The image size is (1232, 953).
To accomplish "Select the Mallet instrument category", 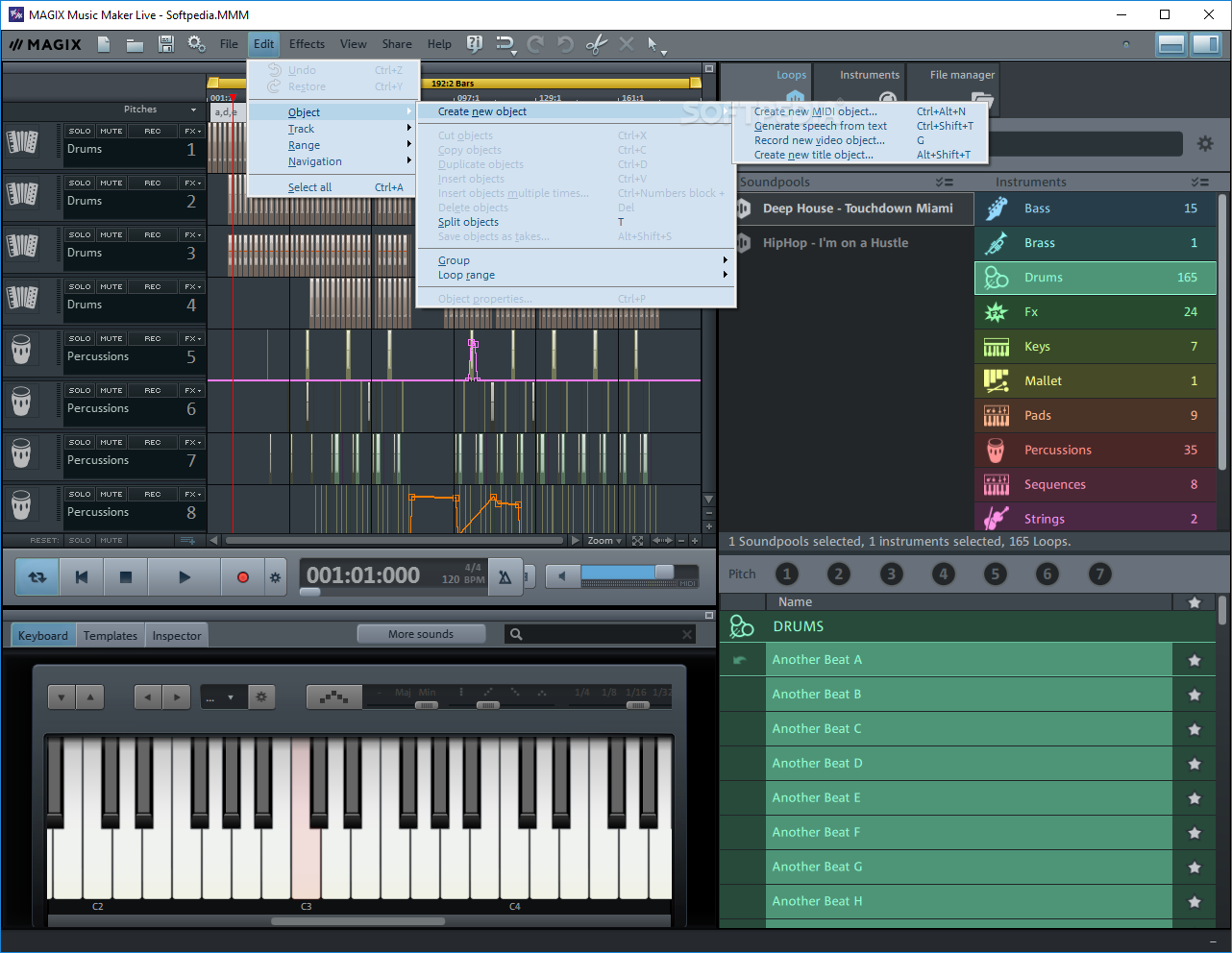I will [x=1095, y=381].
